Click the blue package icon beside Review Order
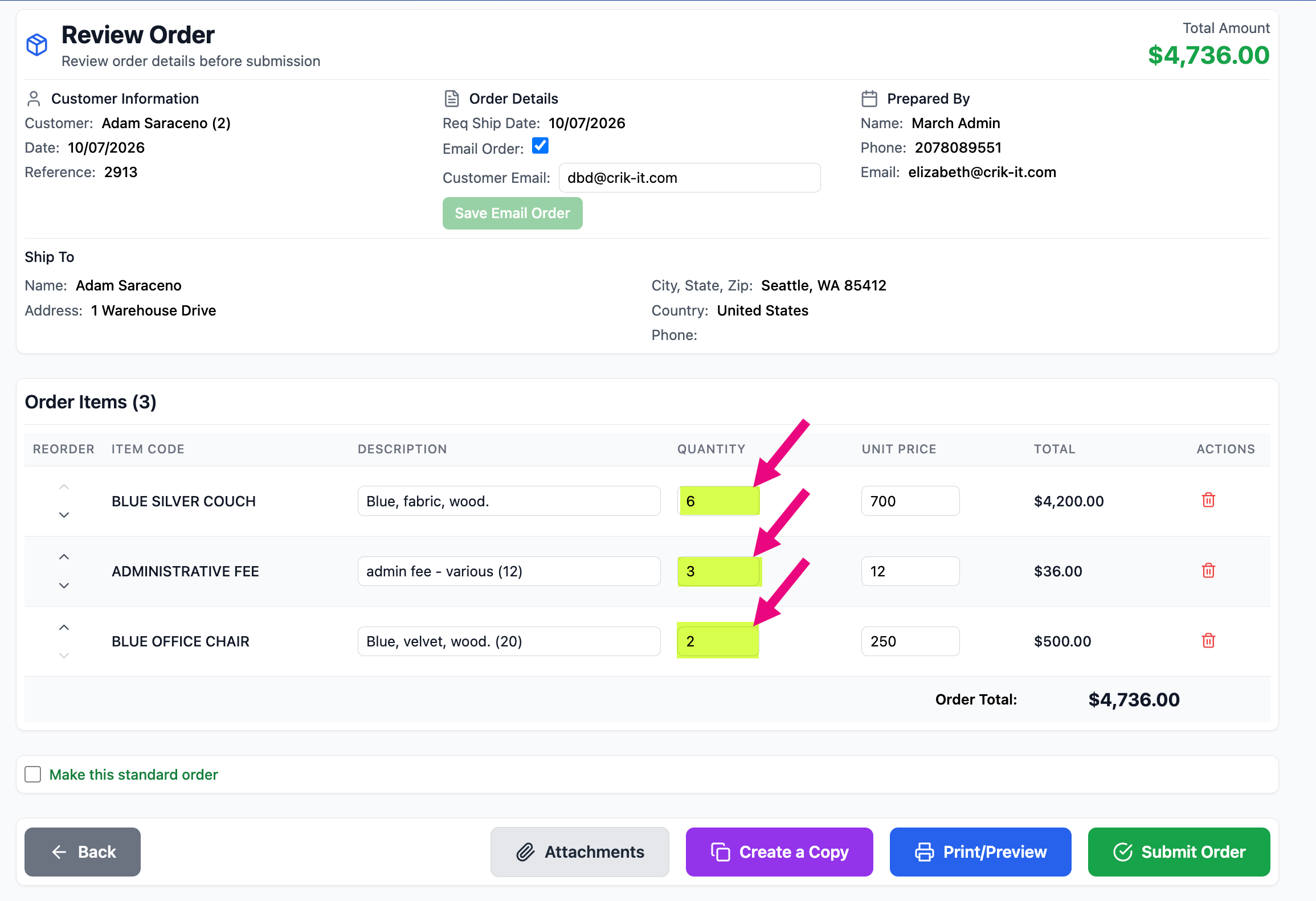 [37, 44]
